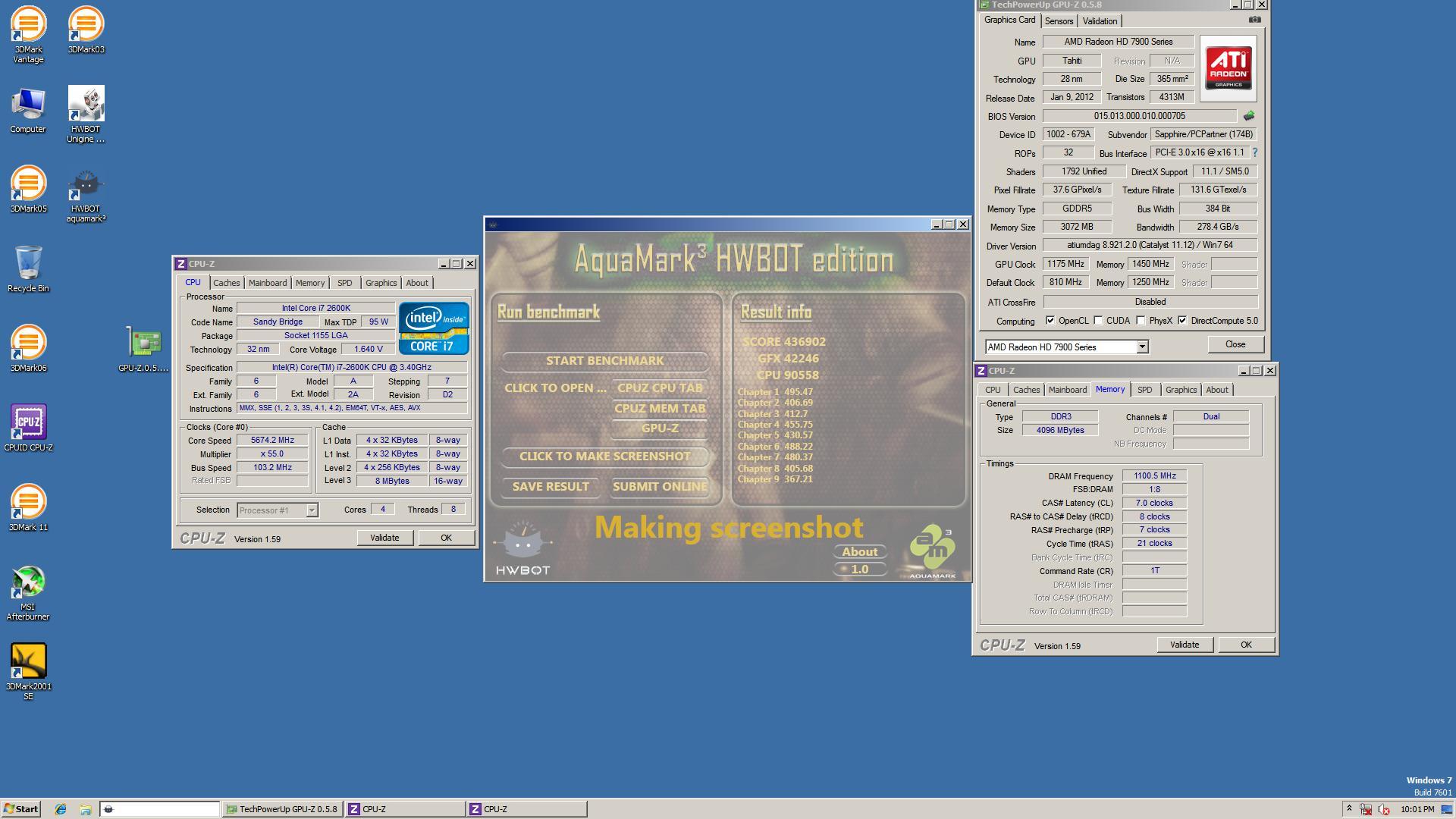The width and height of the screenshot is (1456, 819).
Task: Open About in AquaMark
Action: pos(859,552)
